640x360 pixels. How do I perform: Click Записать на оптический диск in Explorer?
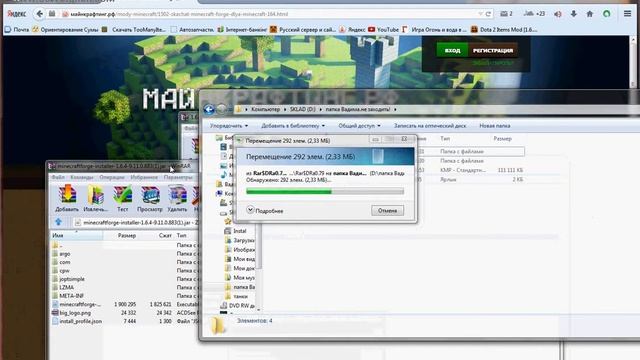click(x=430, y=126)
